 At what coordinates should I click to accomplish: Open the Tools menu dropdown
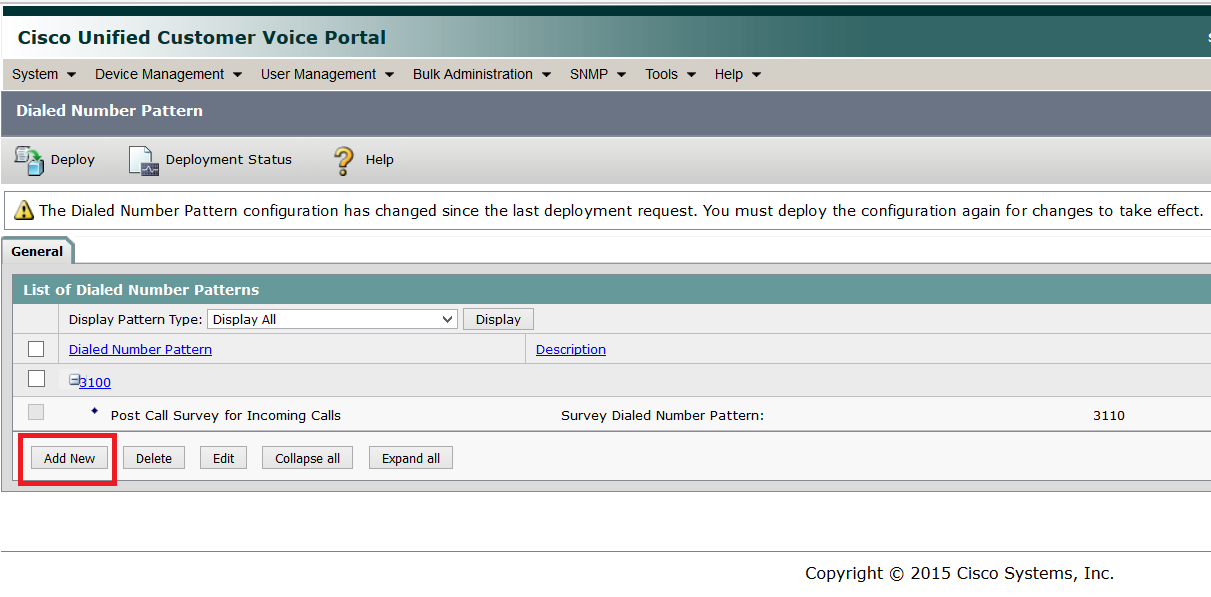click(668, 74)
